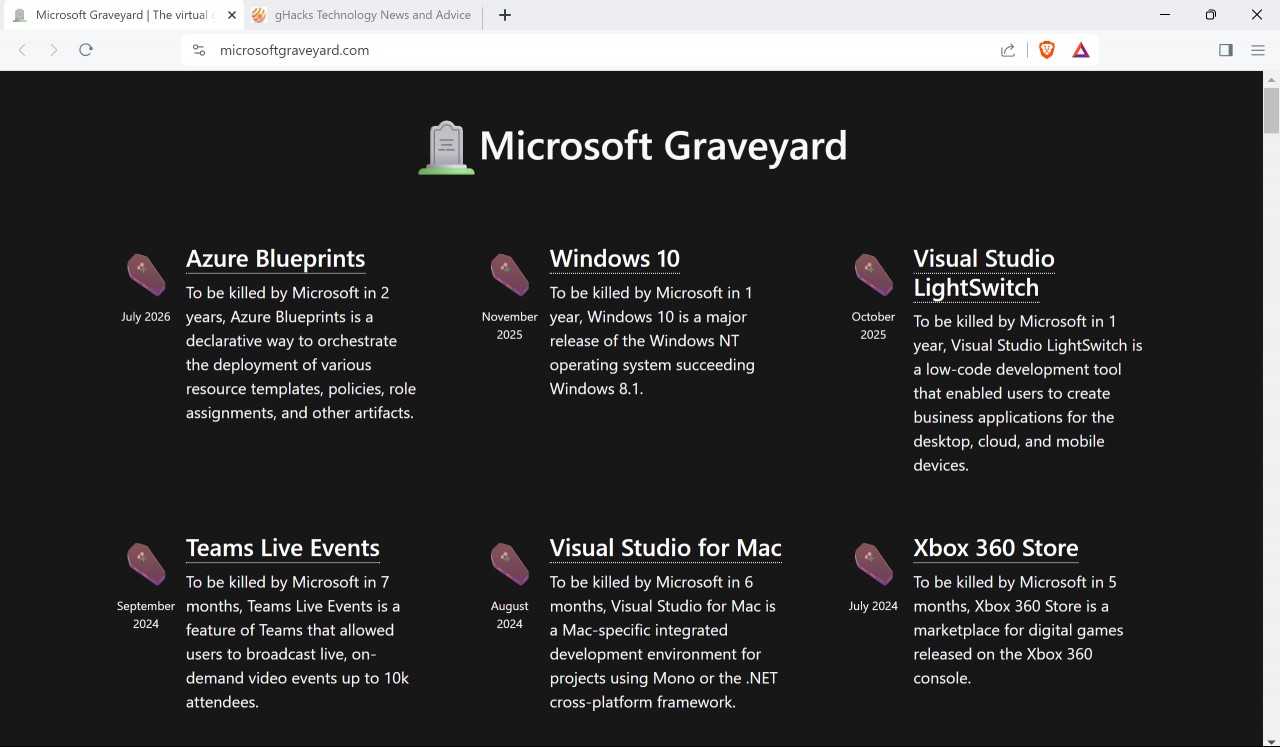Open the Xbox 360 Store link
Viewport: 1280px width, 747px height.
[x=996, y=548]
